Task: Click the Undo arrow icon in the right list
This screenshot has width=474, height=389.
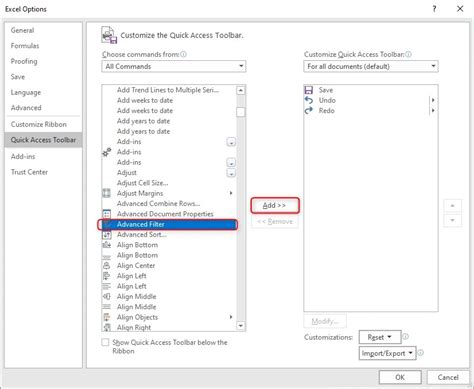Action: 309,100
